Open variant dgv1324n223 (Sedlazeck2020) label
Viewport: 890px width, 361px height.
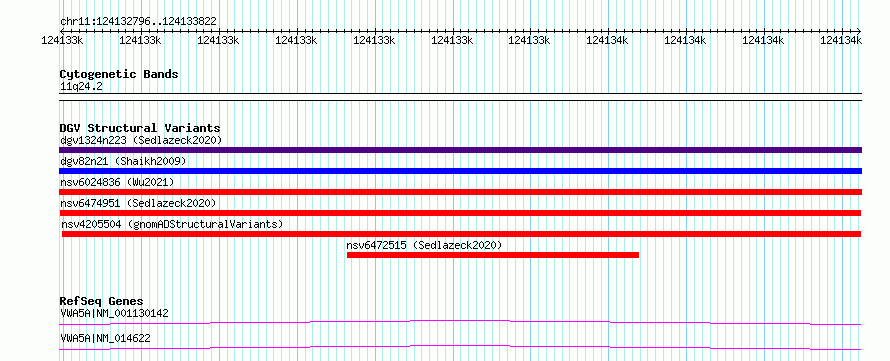pos(141,140)
